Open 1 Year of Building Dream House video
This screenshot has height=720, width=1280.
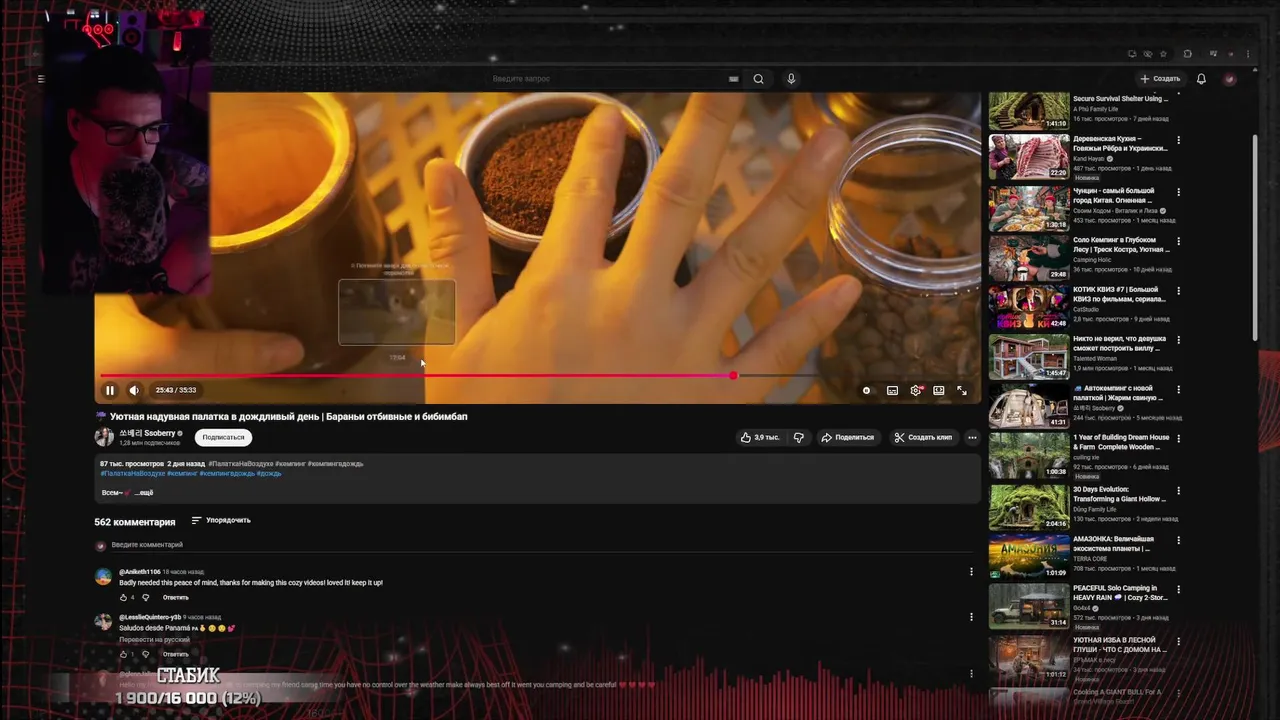pyautogui.click(x=1029, y=457)
